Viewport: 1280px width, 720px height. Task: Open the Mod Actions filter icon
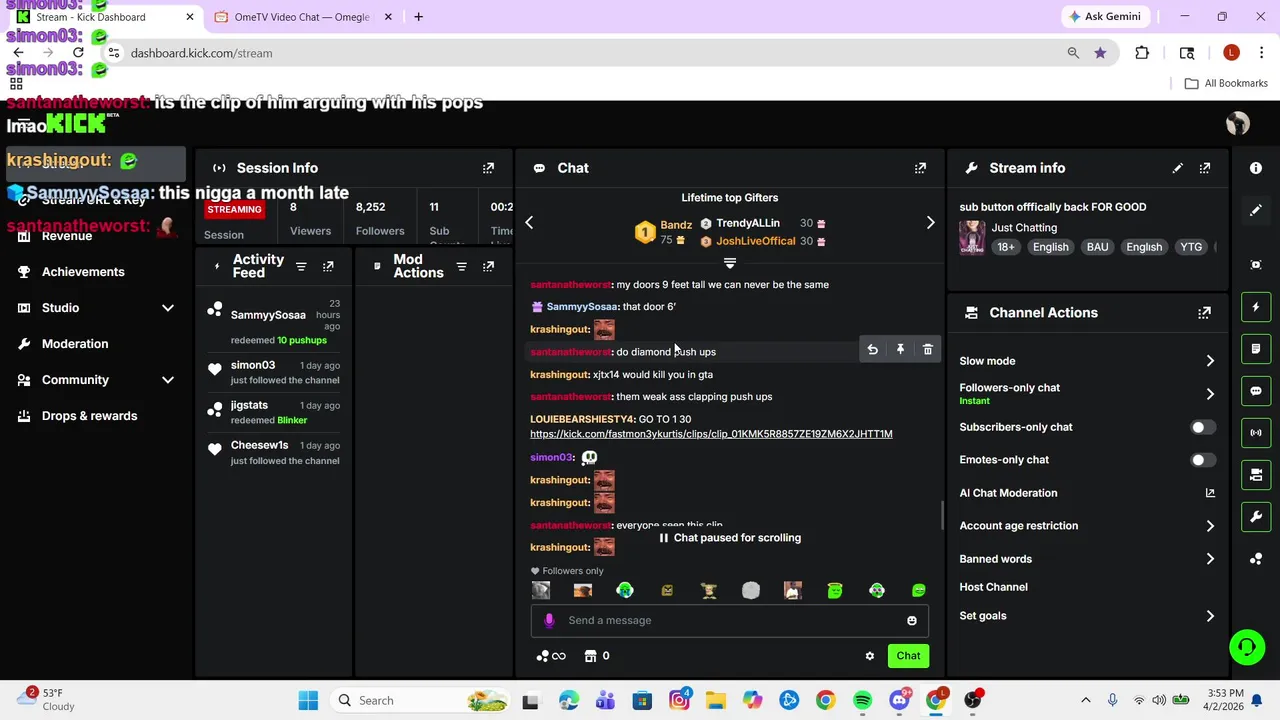point(461,266)
